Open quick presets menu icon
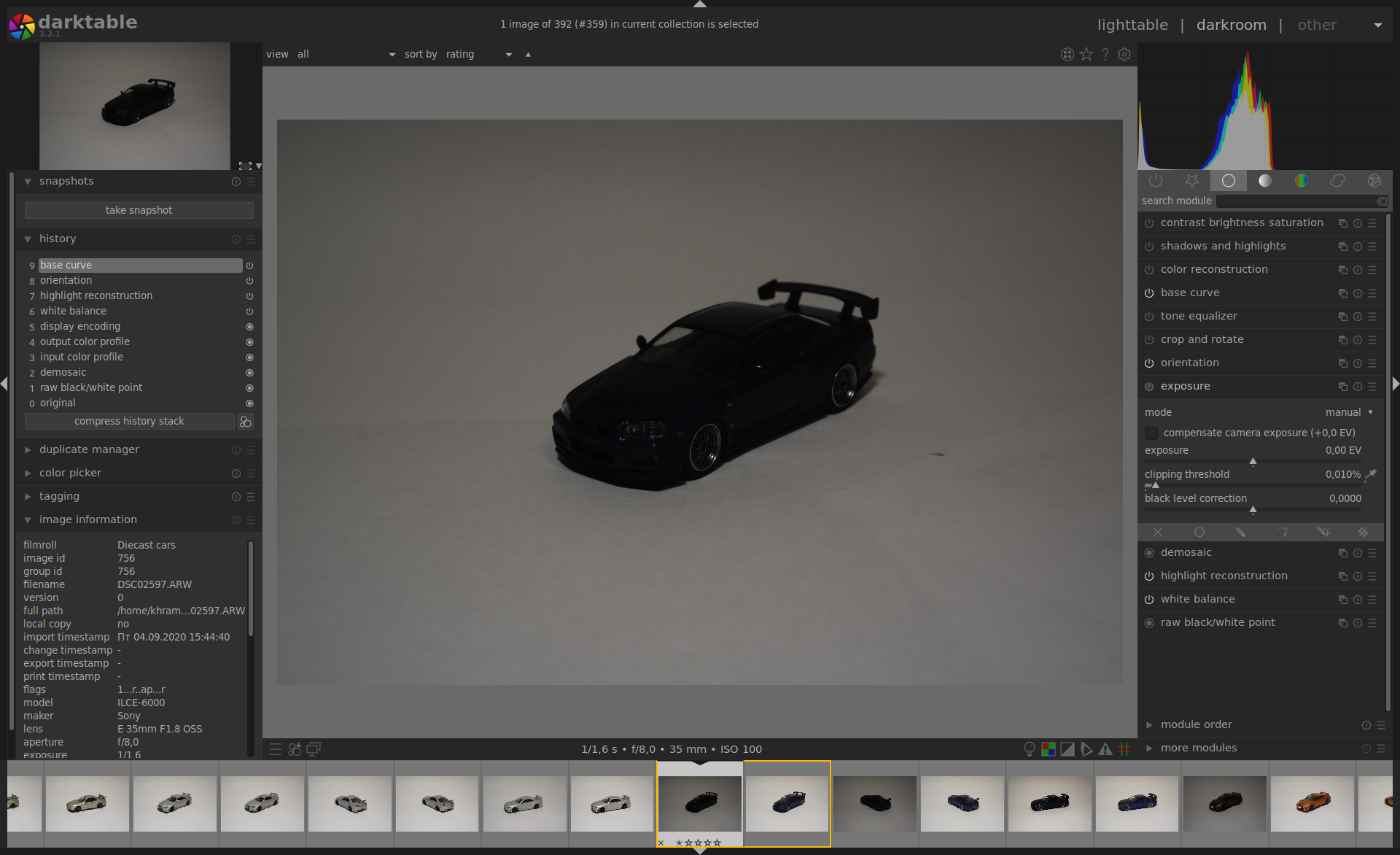This screenshot has width=1400, height=855. (275, 749)
